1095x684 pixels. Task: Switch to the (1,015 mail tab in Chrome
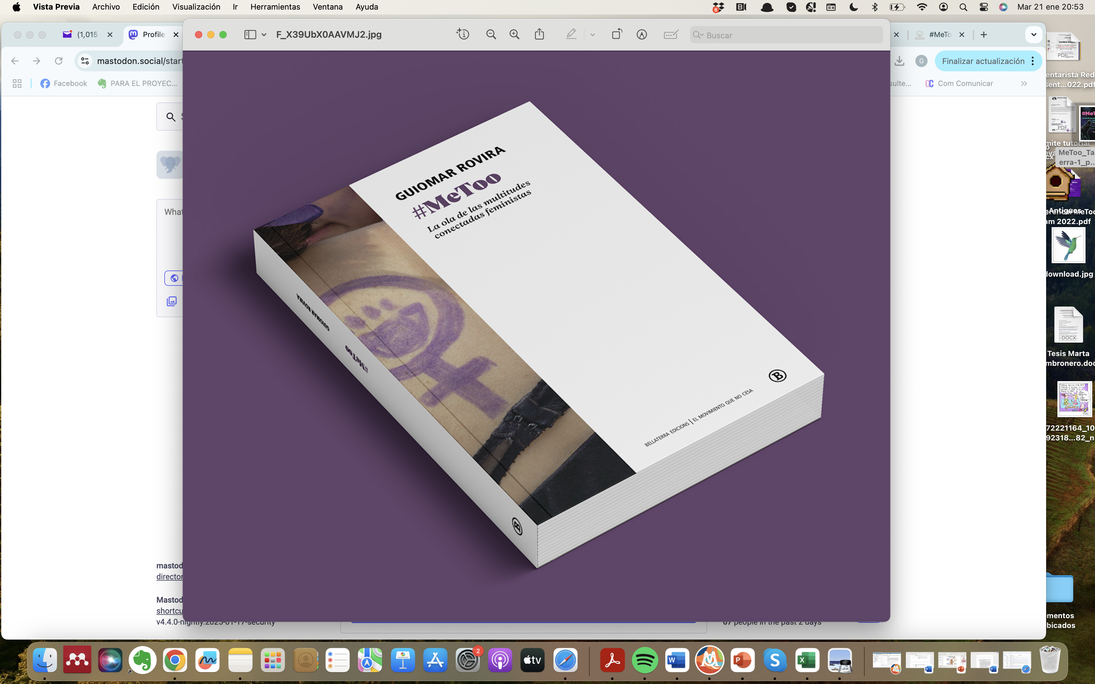pos(87,34)
